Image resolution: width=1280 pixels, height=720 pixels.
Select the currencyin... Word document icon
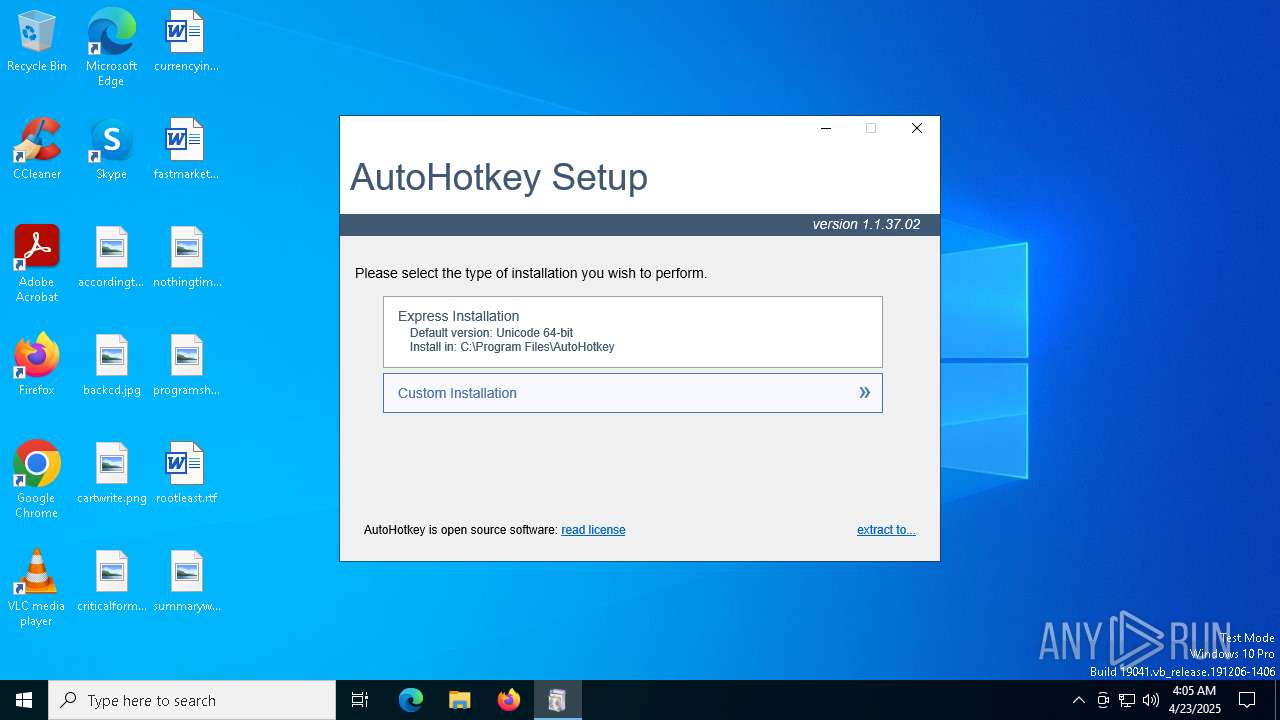(186, 42)
